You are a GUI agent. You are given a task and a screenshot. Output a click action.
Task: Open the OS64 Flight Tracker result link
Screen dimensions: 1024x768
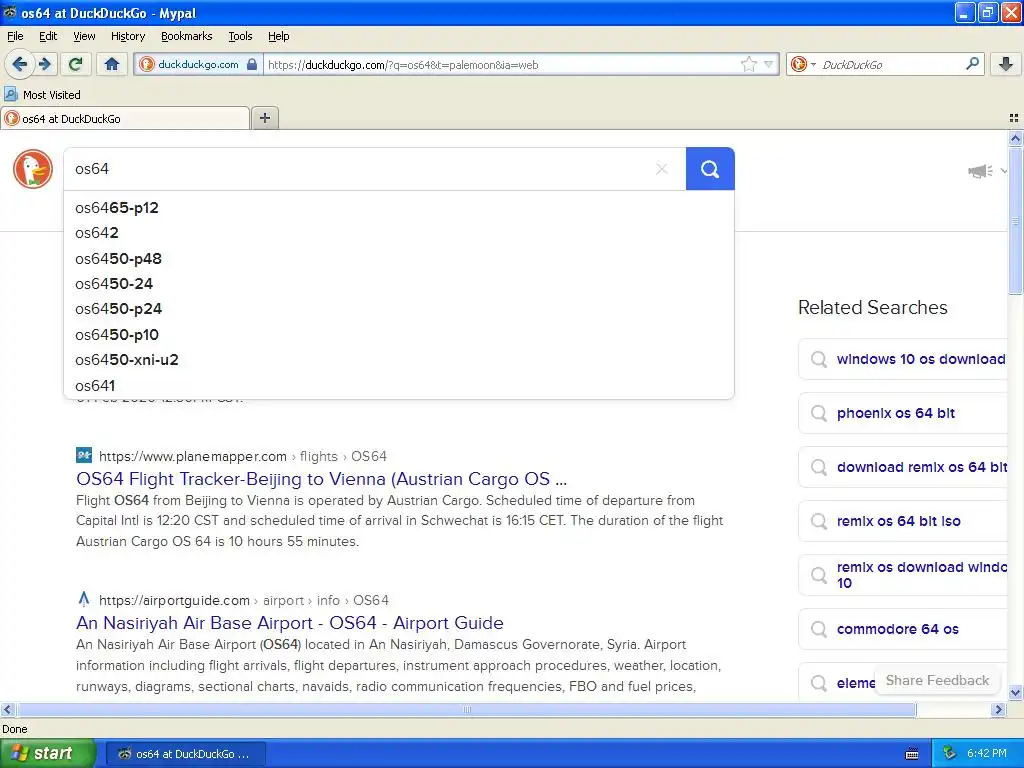tap(321, 479)
